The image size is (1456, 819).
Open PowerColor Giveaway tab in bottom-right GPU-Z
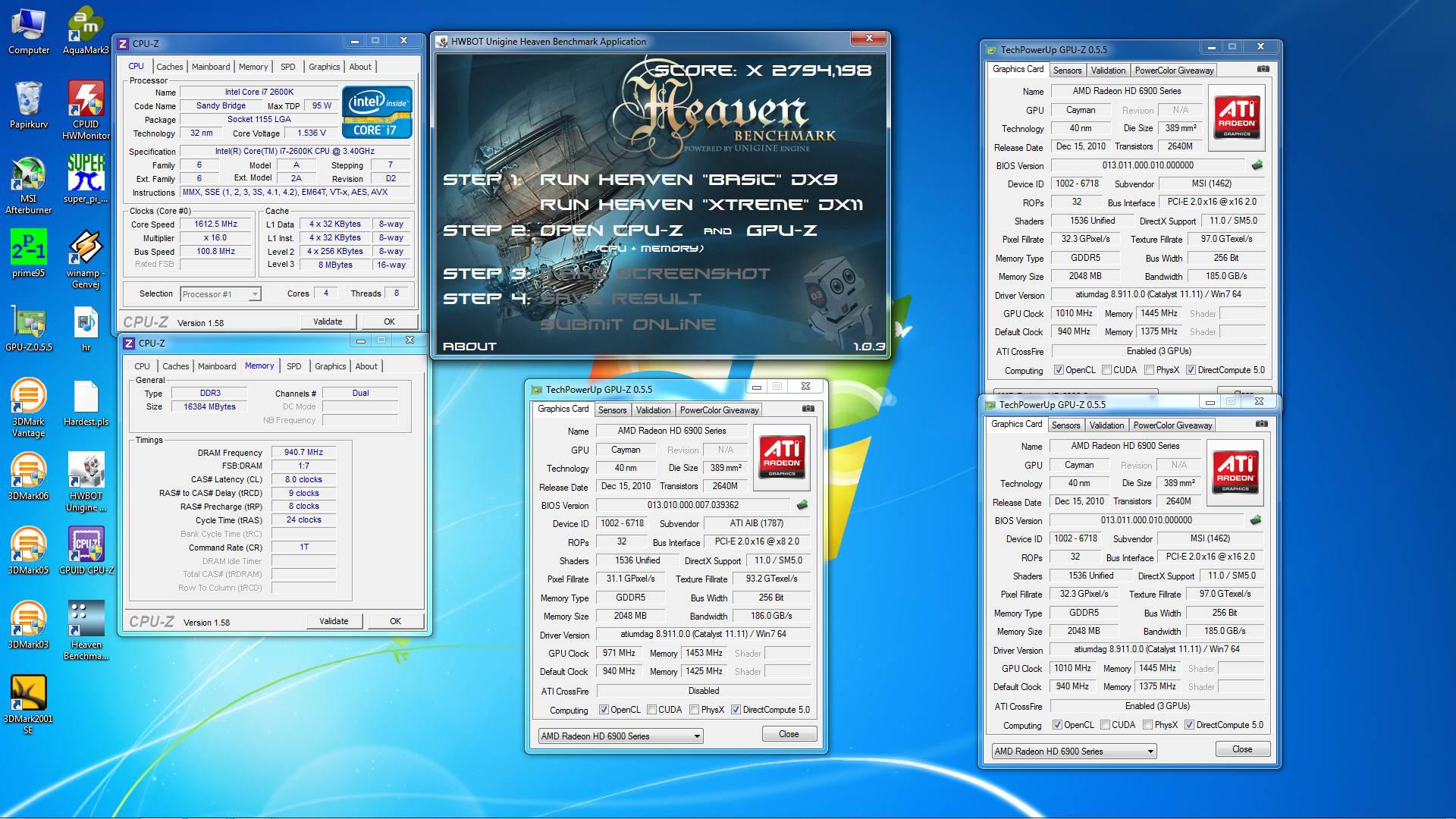coord(1172,425)
